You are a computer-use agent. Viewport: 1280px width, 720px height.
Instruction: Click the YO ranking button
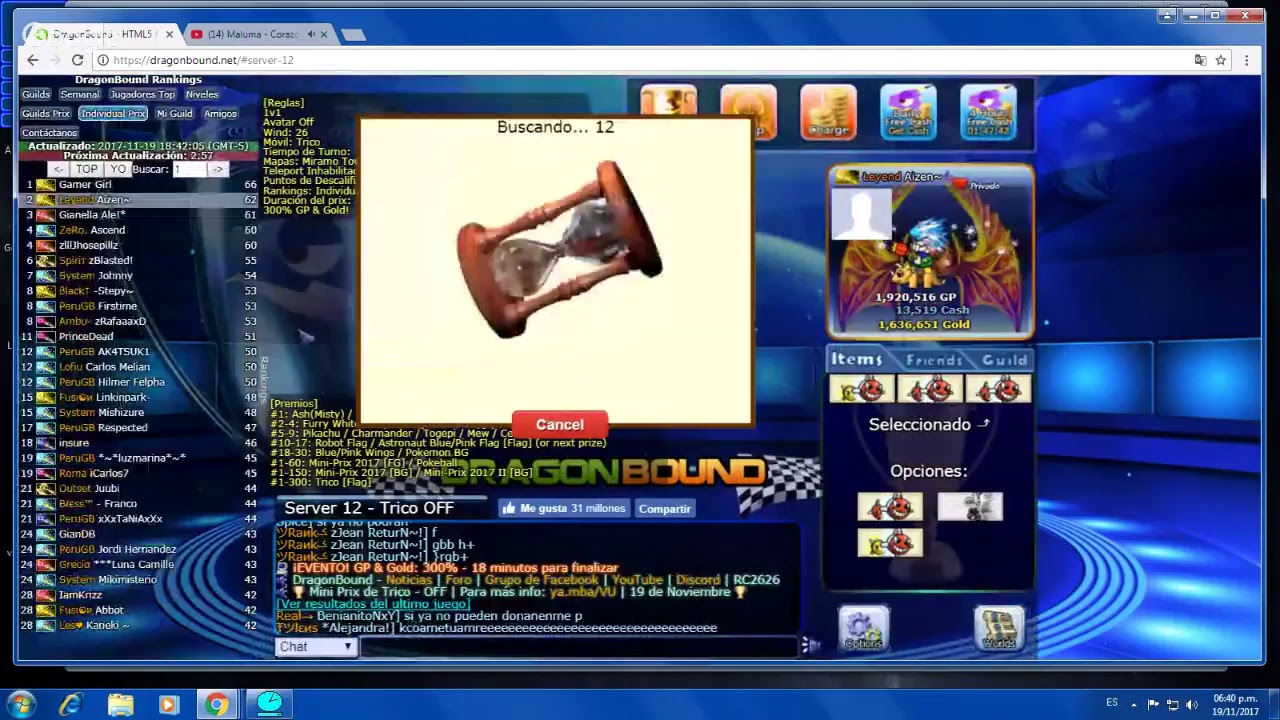pyautogui.click(x=118, y=169)
